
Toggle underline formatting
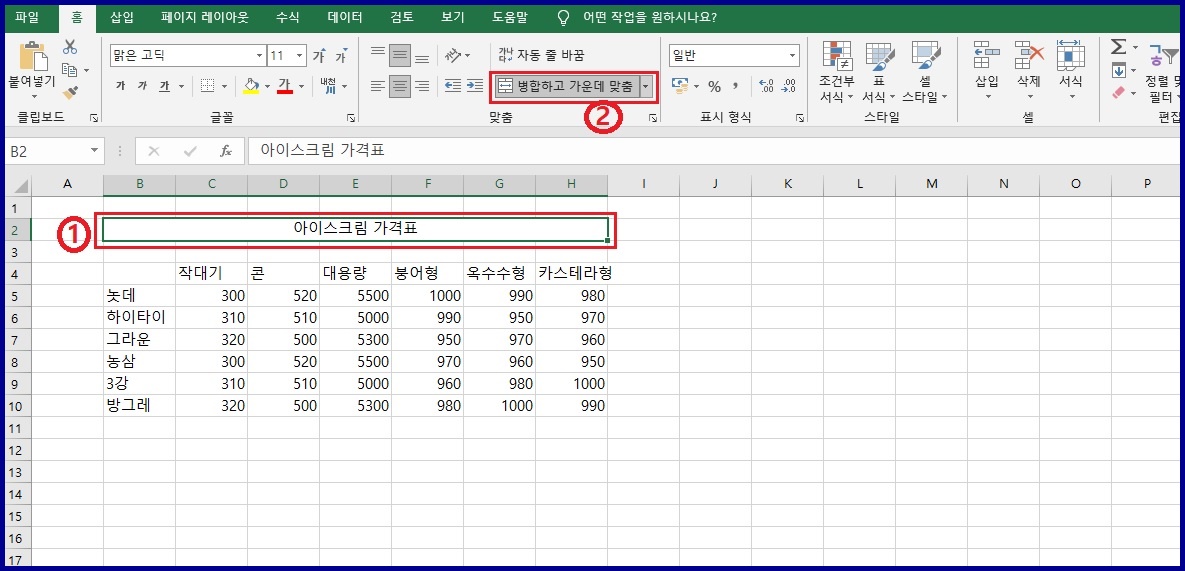click(x=164, y=86)
